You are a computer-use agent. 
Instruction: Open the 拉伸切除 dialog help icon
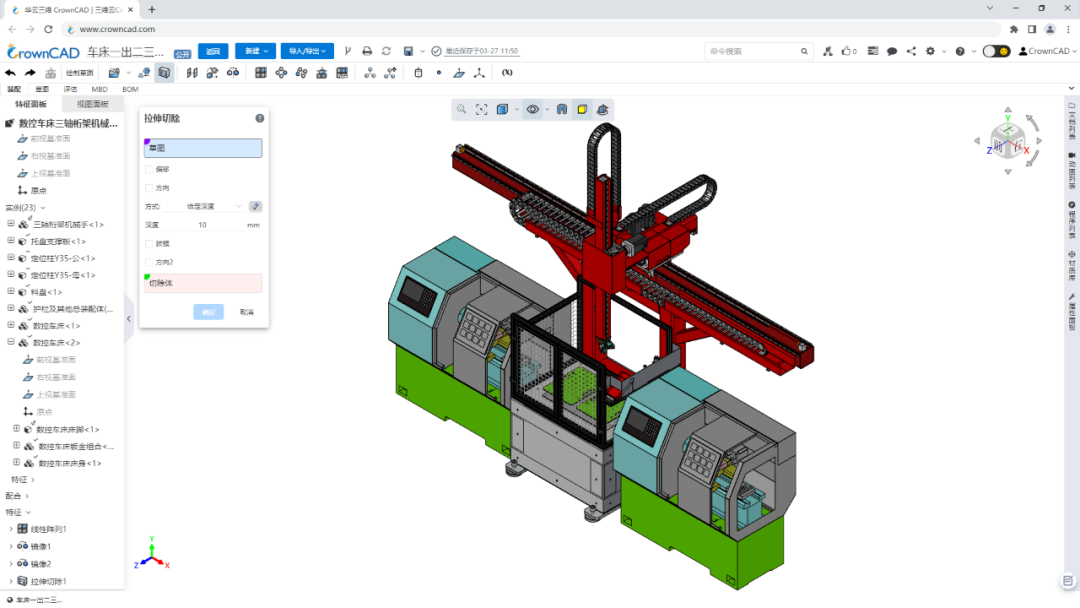tap(260, 118)
